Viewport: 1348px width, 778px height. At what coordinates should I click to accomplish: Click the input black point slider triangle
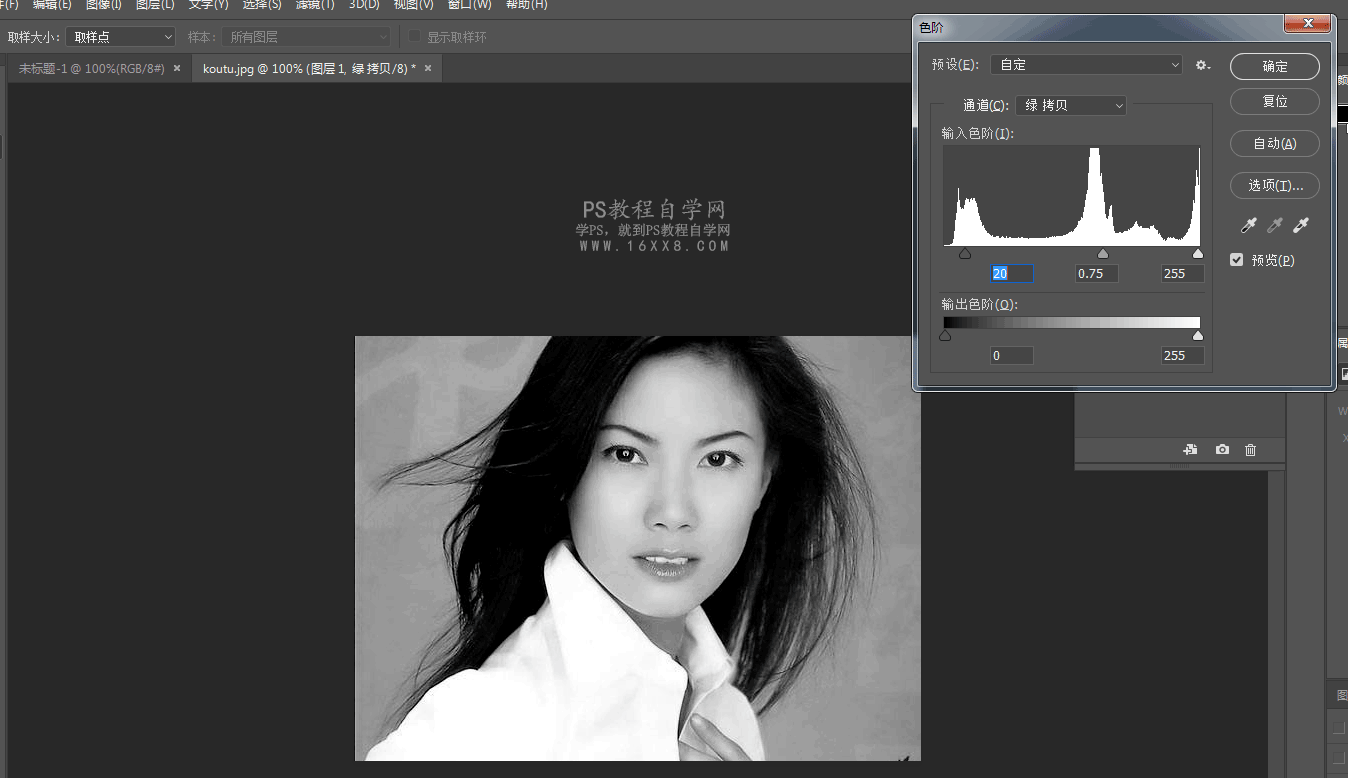tap(965, 254)
